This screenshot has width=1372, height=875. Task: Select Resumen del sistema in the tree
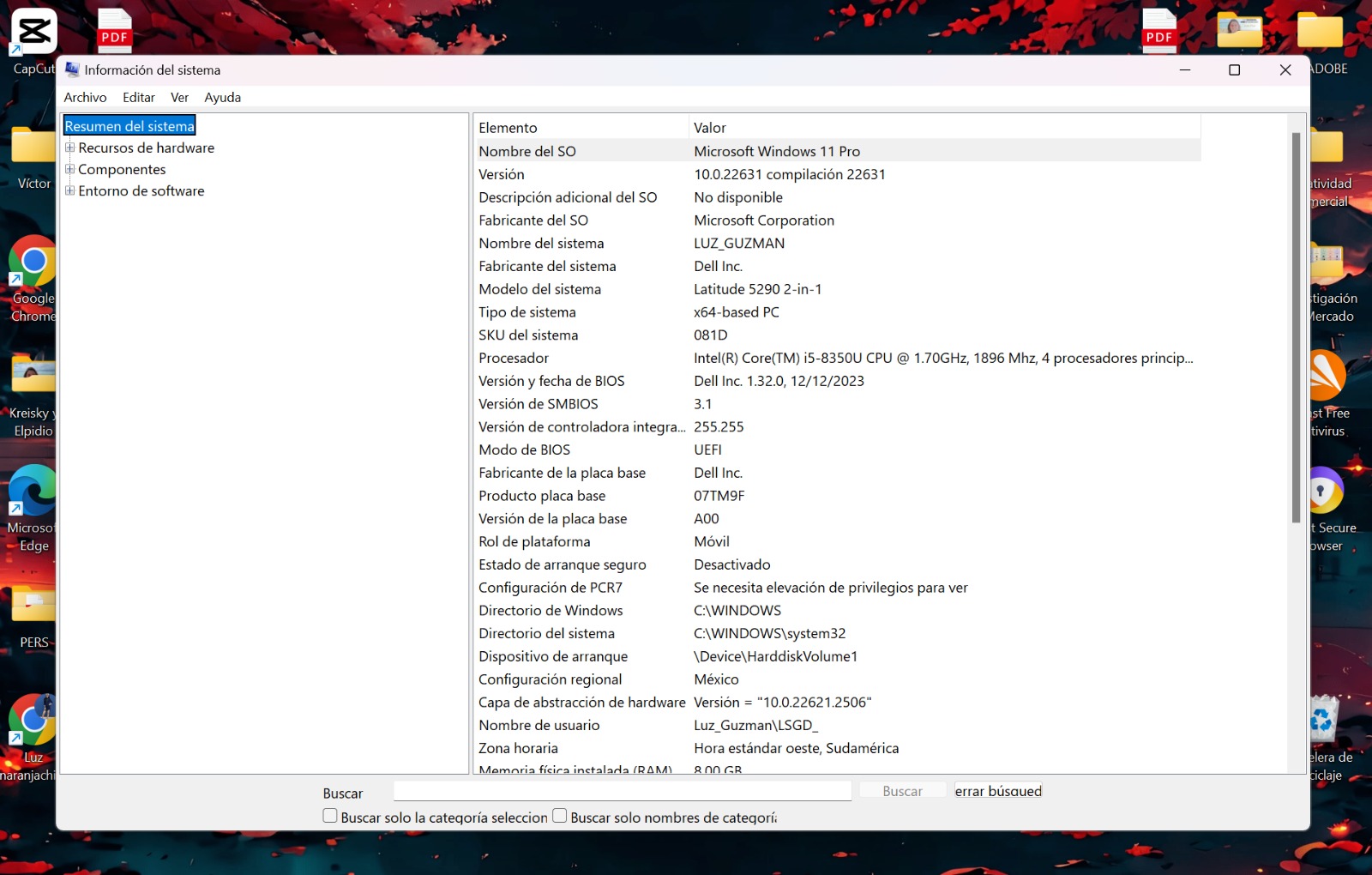click(x=129, y=126)
